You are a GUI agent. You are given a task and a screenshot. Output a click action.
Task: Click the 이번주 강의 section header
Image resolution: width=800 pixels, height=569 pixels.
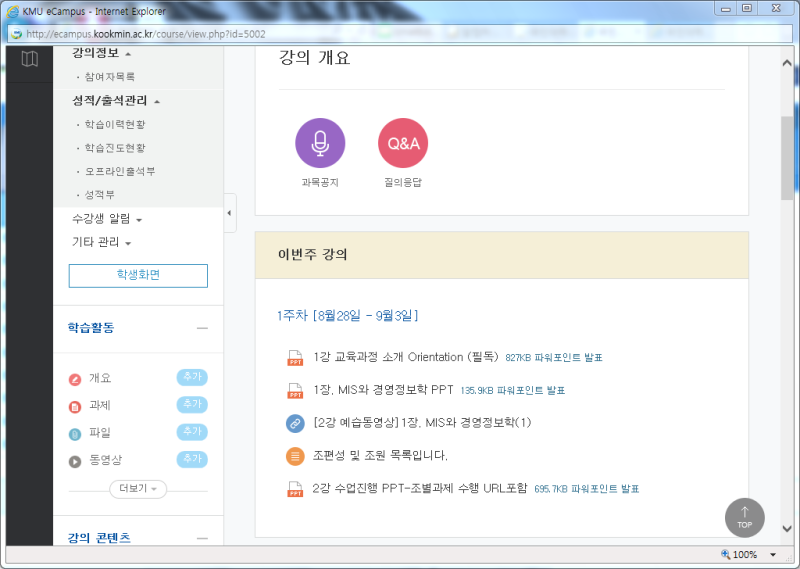[x=502, y=255]
